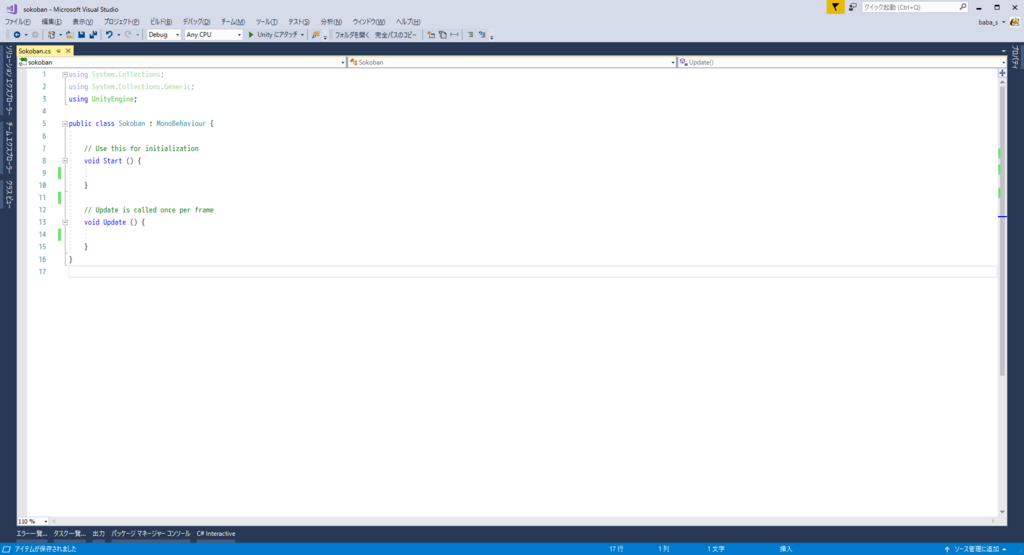
Task: Collapse the using directives block
Action: [x=65, y=74]
